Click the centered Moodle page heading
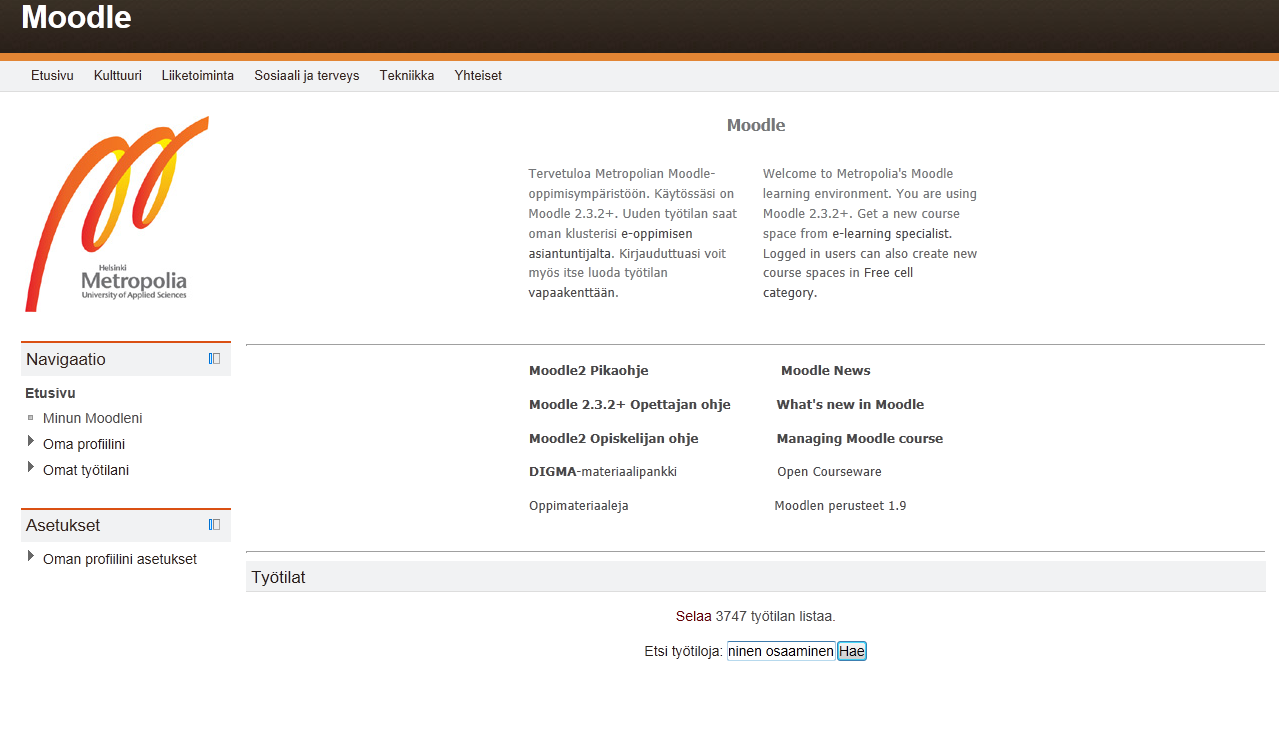This screenshot has width=1279, height=732. click(756, 126)
